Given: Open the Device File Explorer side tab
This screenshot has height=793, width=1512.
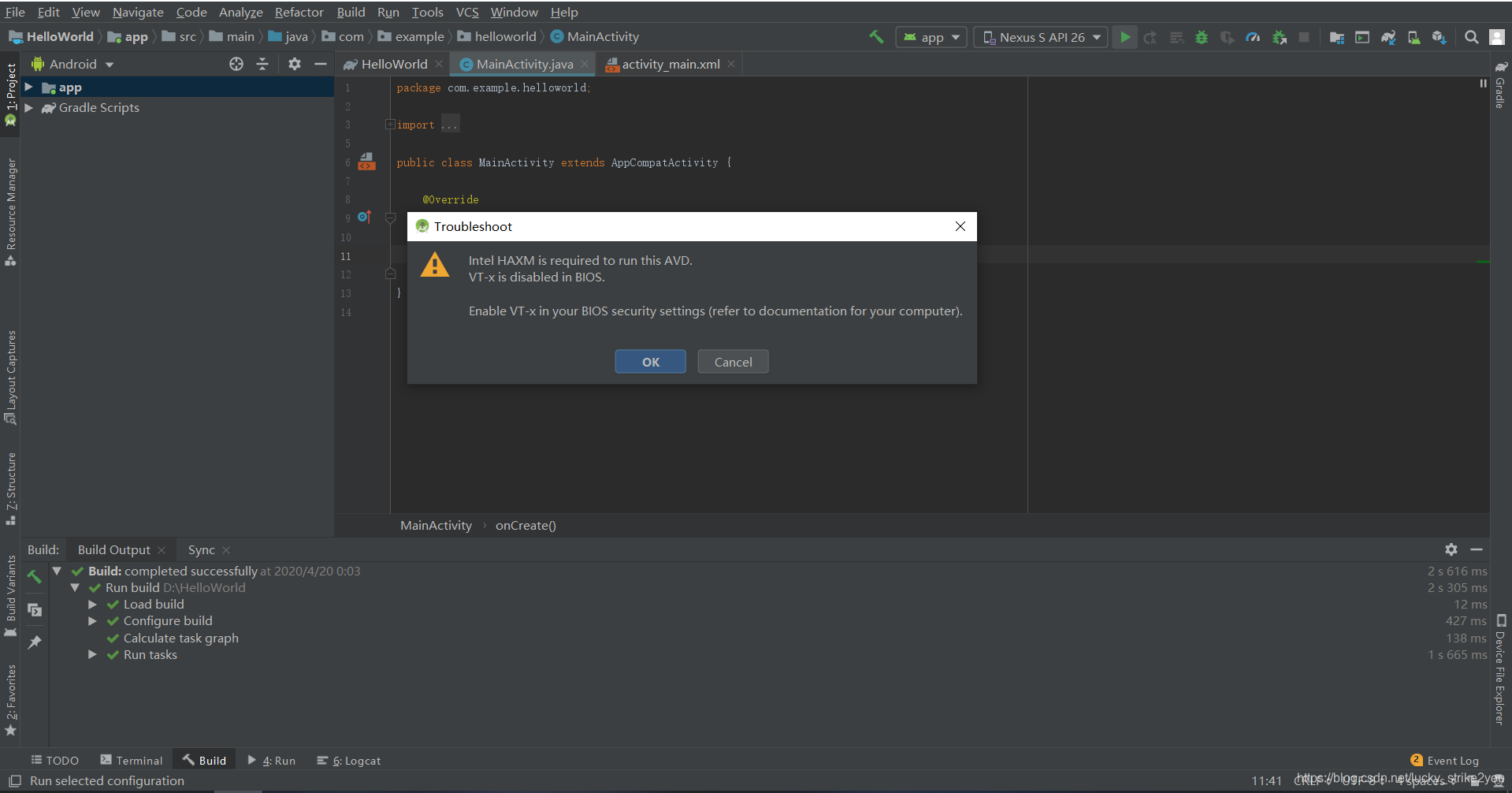Looking at the screenshot, I should 1500,668.
